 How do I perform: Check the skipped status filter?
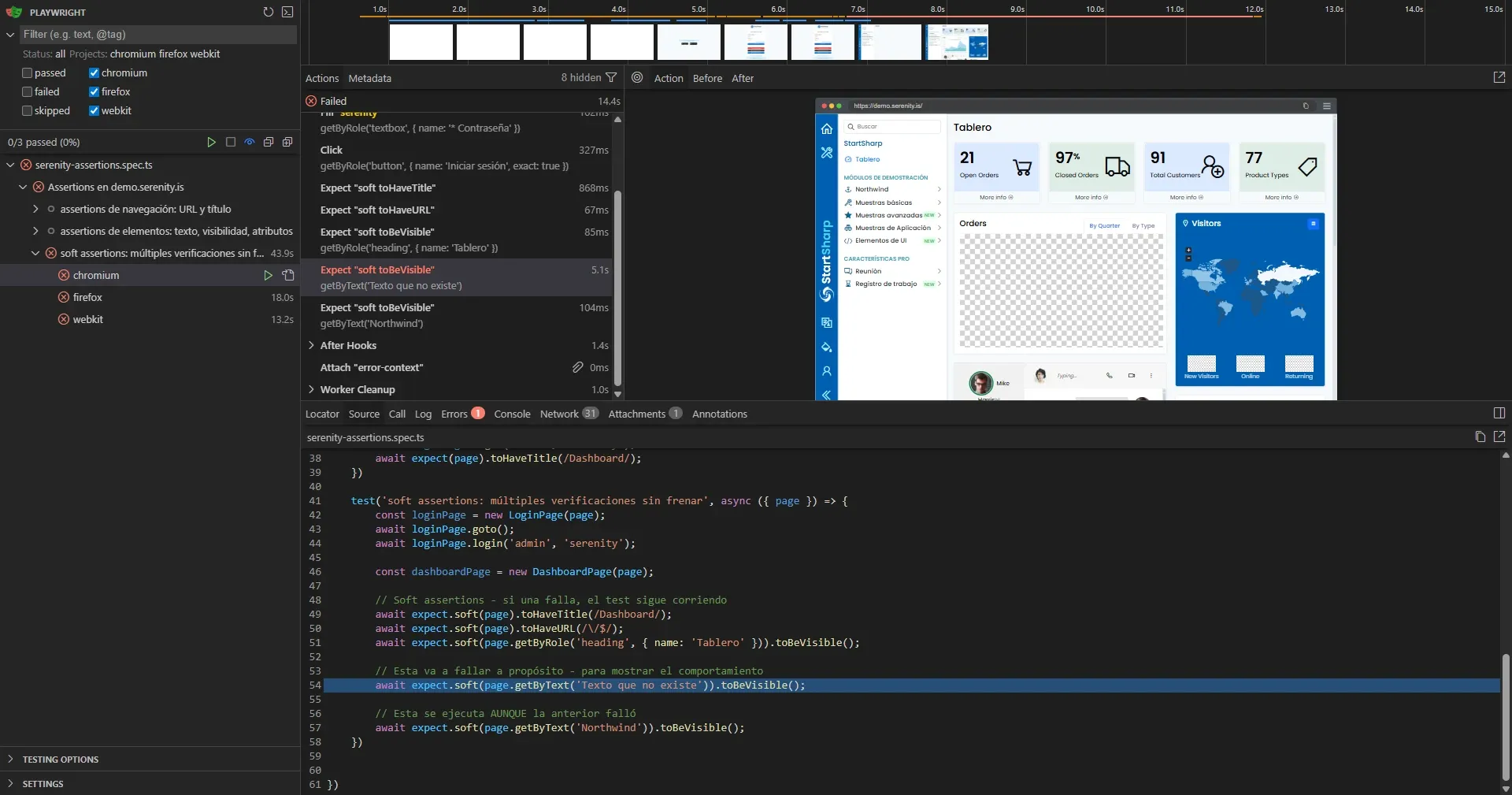tap(26, 110)
